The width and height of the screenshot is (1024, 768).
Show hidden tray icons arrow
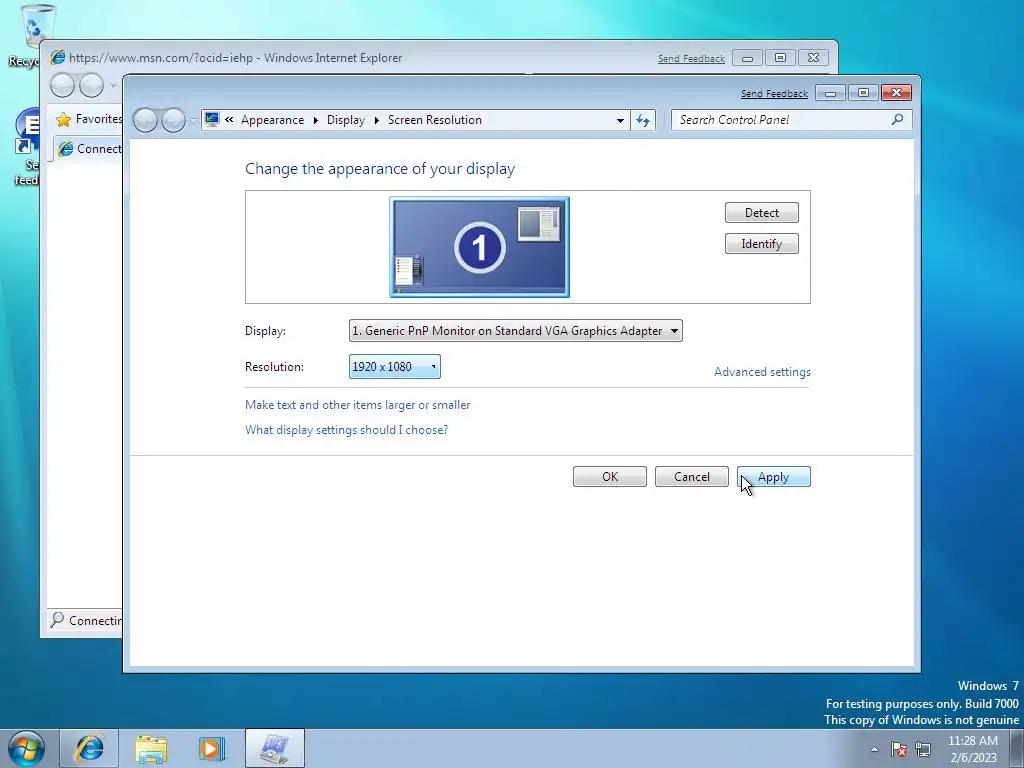[874, 749]
